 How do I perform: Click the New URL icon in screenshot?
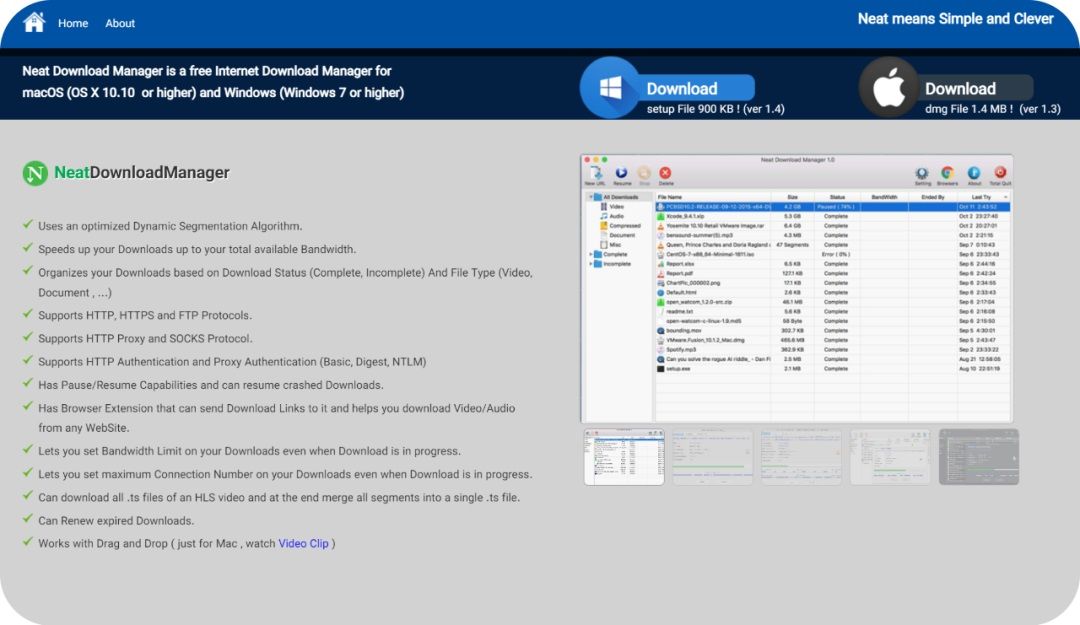coord(595,175)
